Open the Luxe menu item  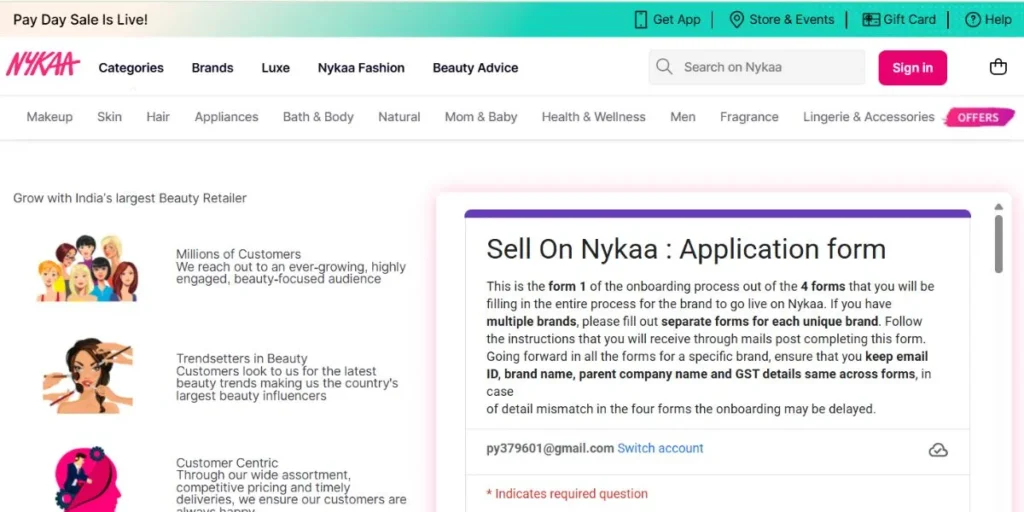tap(276, 68)
